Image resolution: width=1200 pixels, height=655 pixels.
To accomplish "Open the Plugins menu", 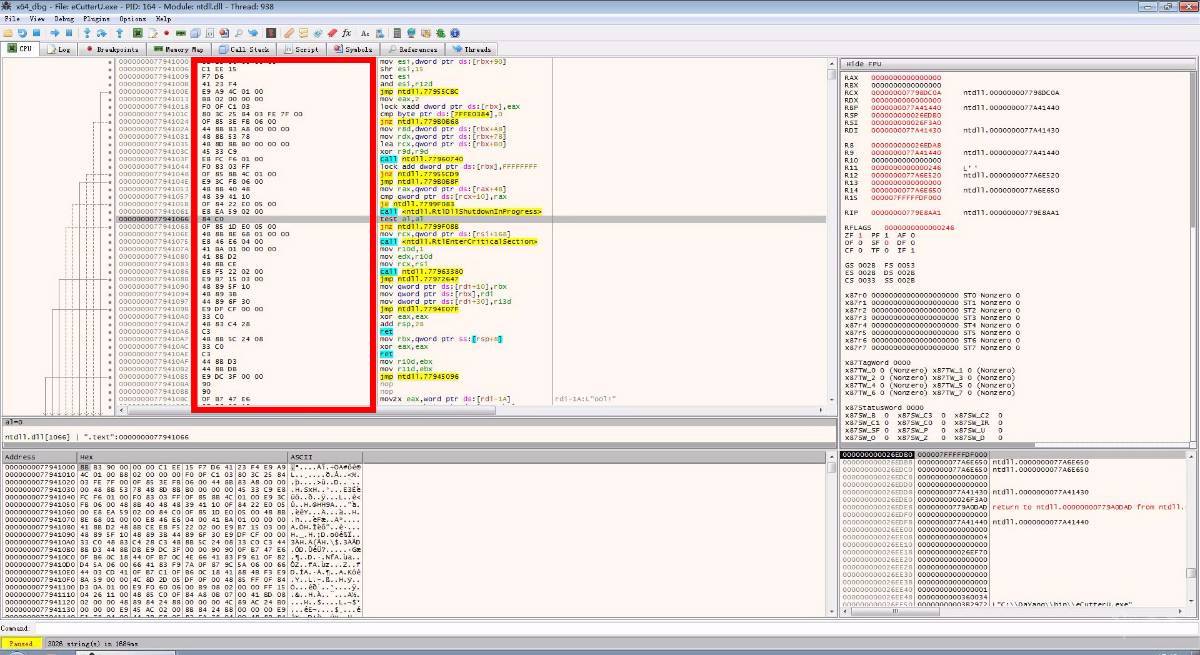I will [97, 19].
